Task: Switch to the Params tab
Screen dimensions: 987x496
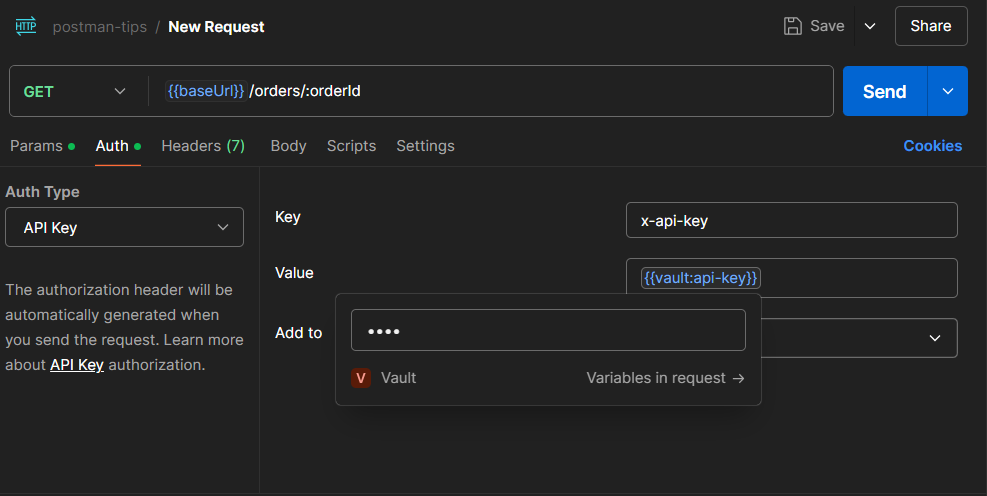Action: (x=36, y=146)
